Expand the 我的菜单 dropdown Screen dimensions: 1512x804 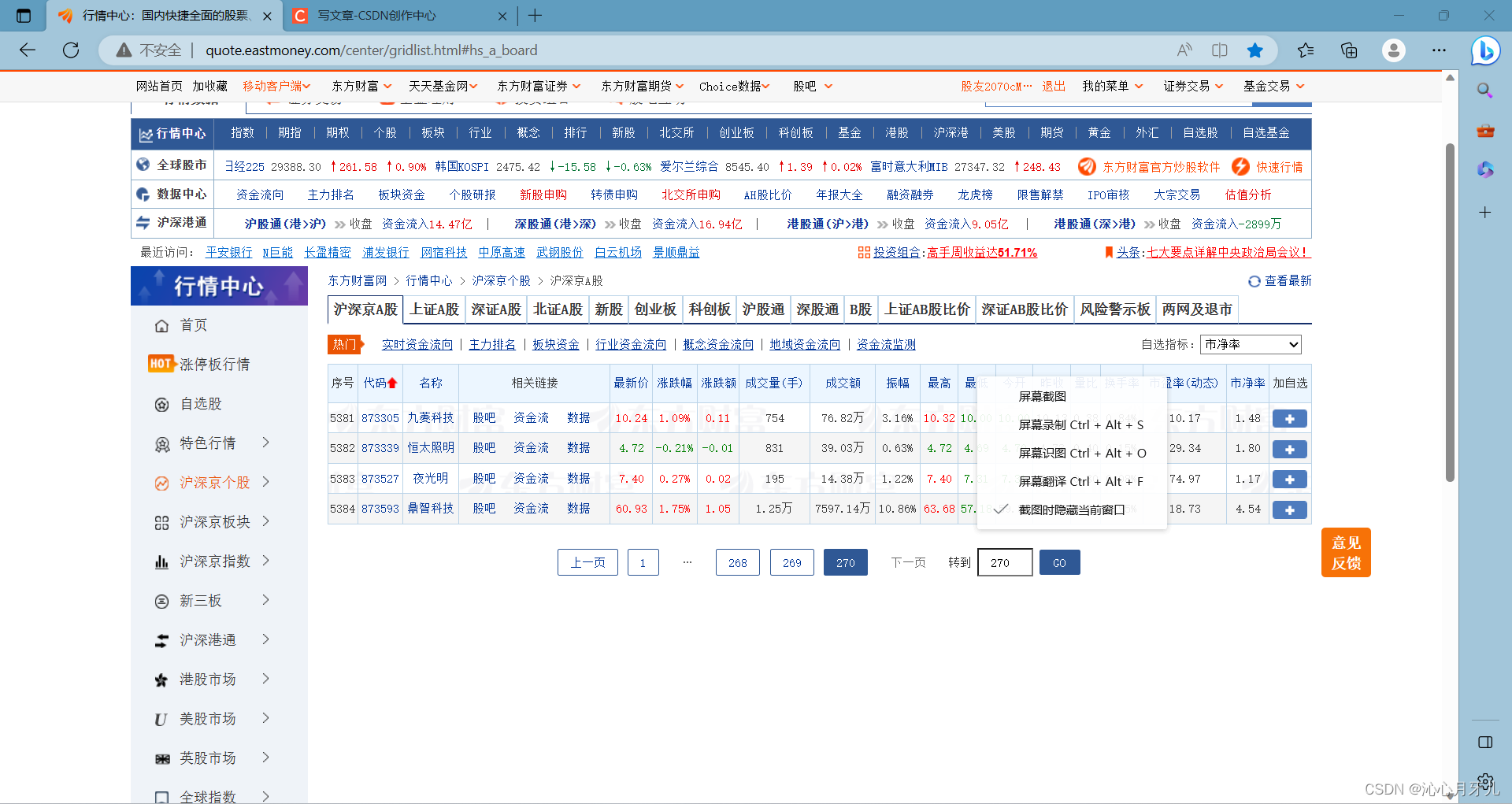pos(1112,86)
